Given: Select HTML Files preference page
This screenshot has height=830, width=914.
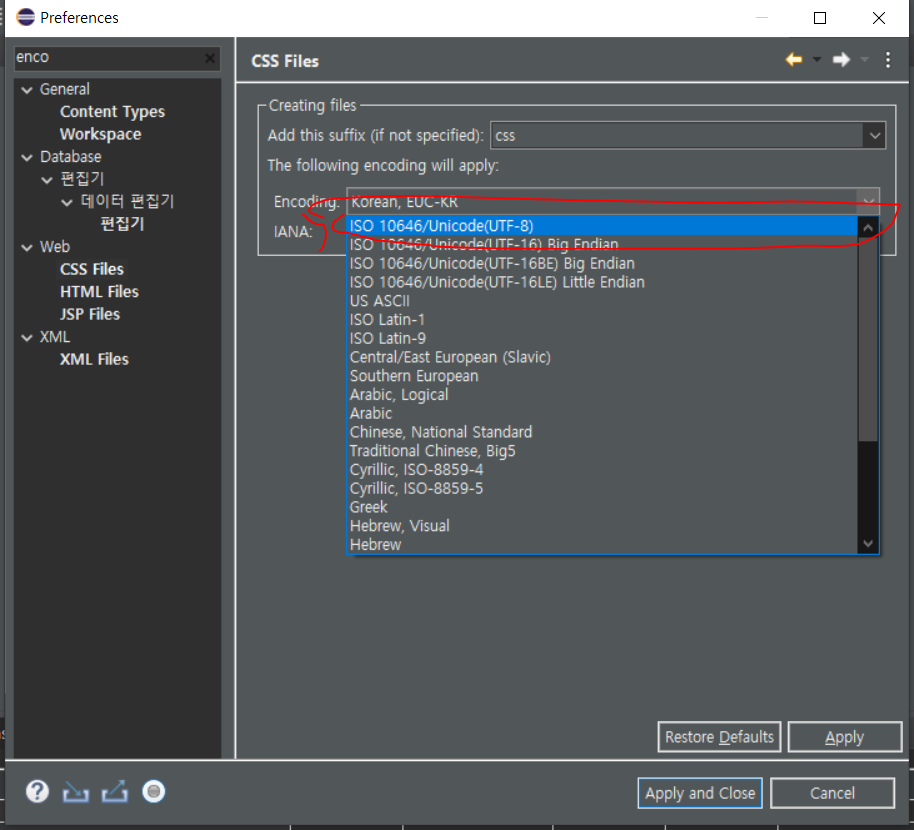Looking at the screenshot, I should point(99,291).
